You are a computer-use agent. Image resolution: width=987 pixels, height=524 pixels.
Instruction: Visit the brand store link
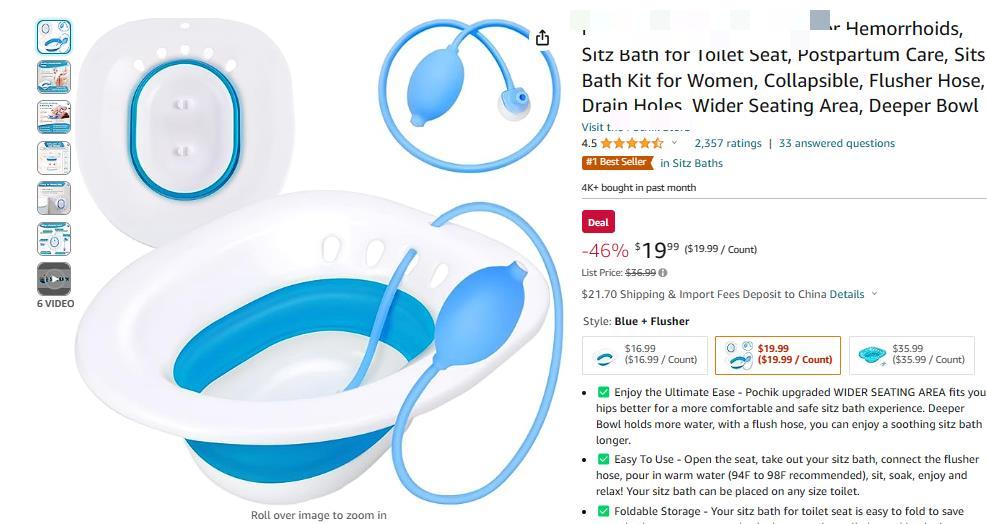coord(636,127)
